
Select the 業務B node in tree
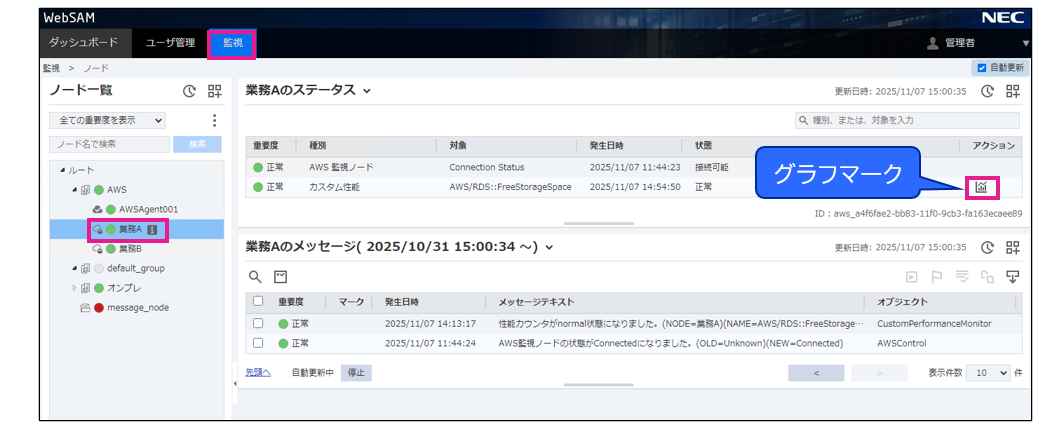(130, 248)
